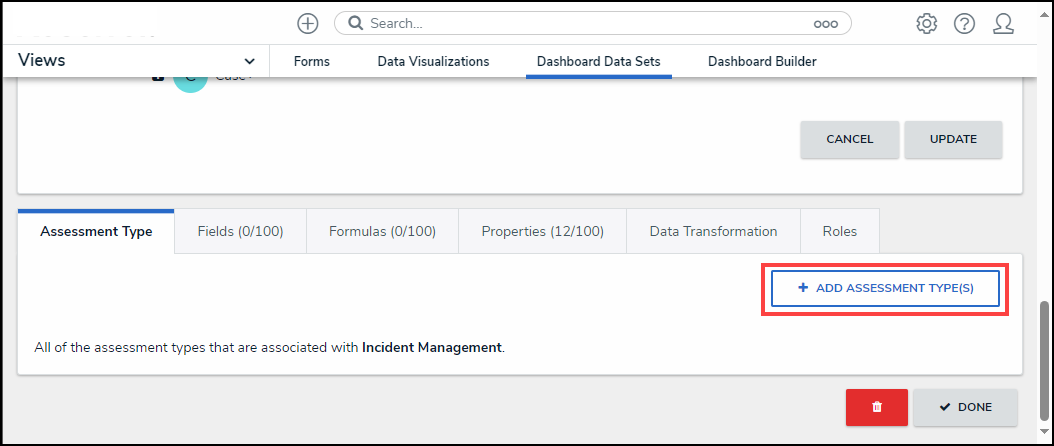Click the red trash delete button

[876, 407]
